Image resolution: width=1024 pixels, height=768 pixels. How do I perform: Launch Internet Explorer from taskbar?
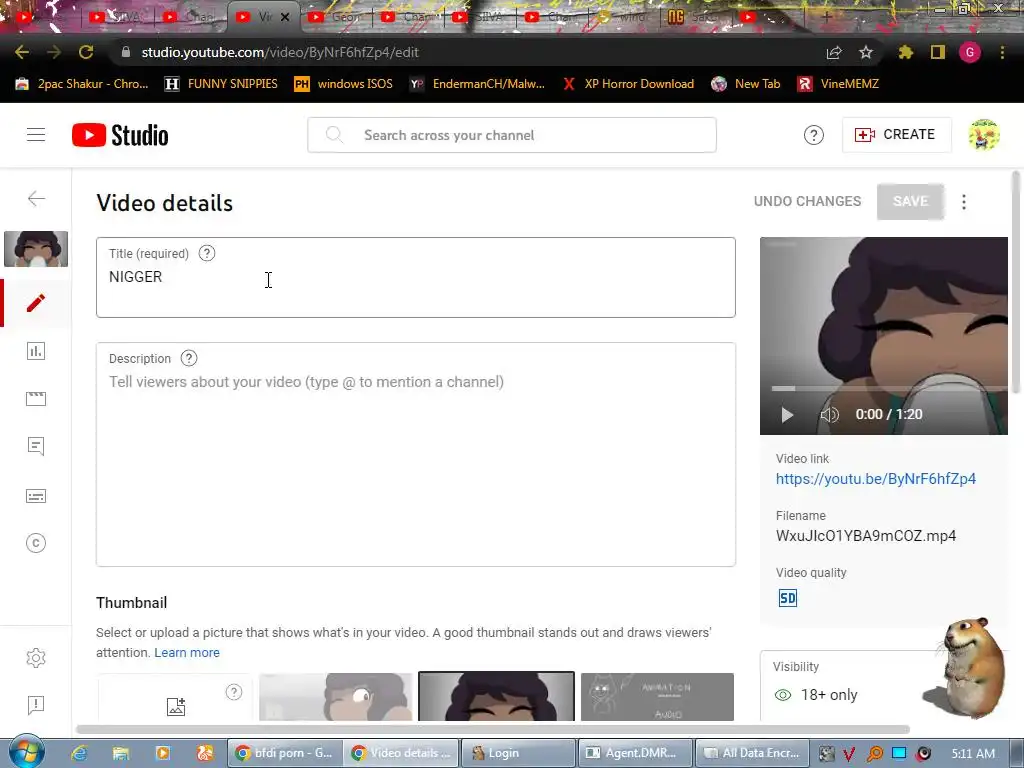tap(79, 753)
